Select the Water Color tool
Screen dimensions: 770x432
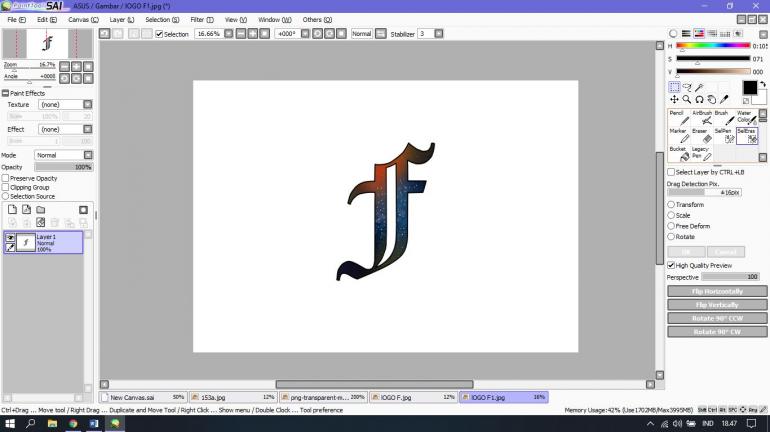[x=745, y=118]
